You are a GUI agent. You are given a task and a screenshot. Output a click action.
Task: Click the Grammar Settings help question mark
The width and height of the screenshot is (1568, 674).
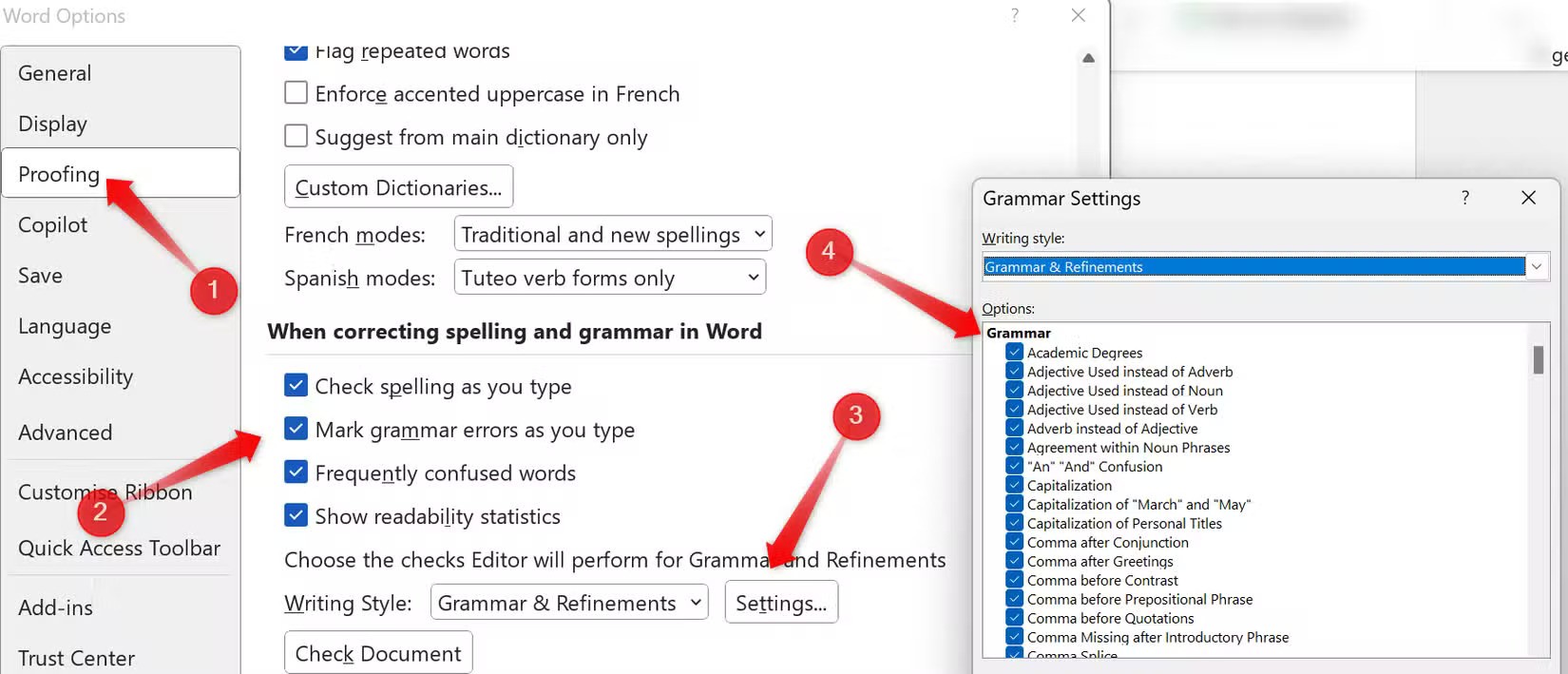[1464, 198]
